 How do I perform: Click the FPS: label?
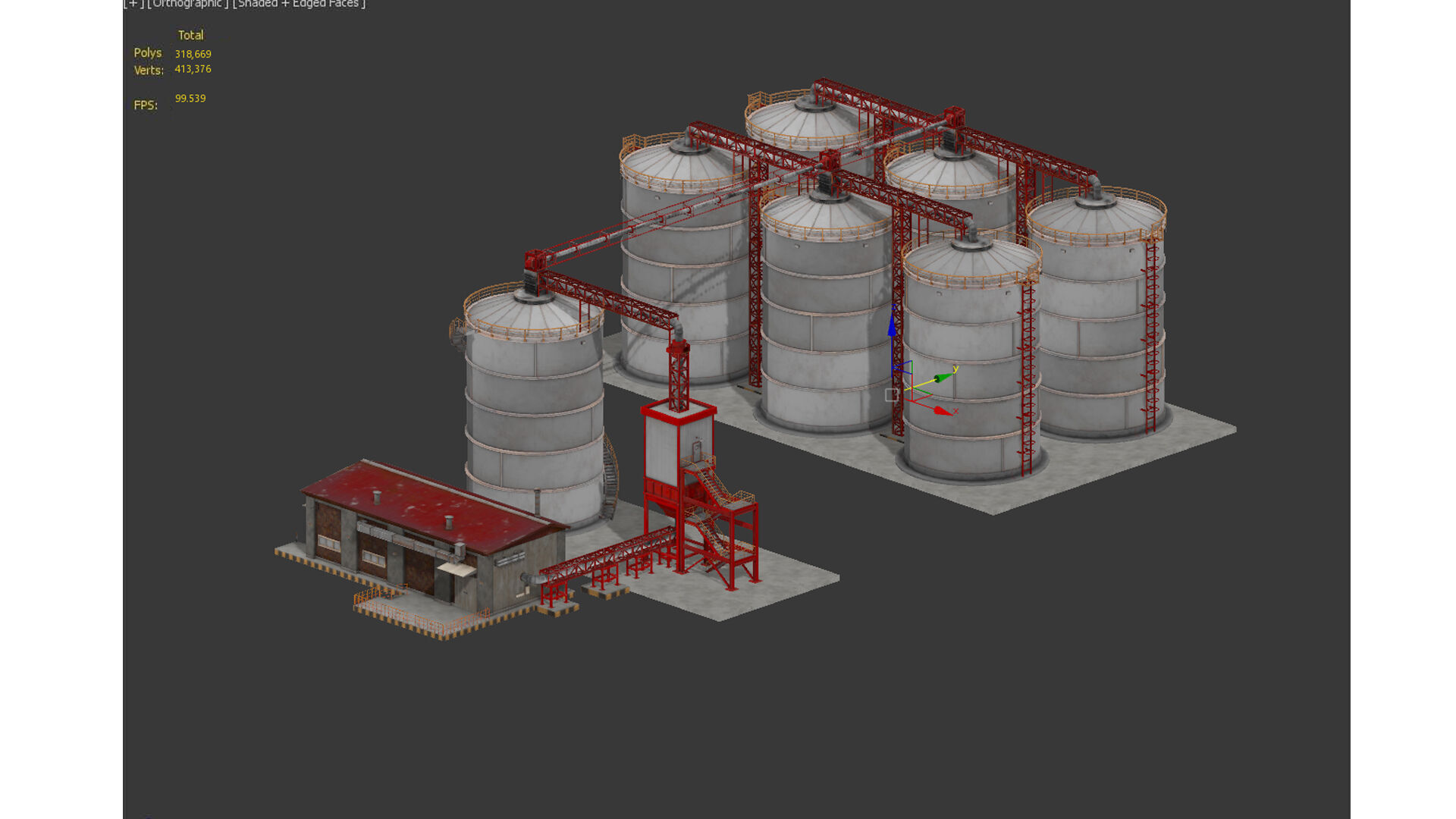[x=146, y=105]
